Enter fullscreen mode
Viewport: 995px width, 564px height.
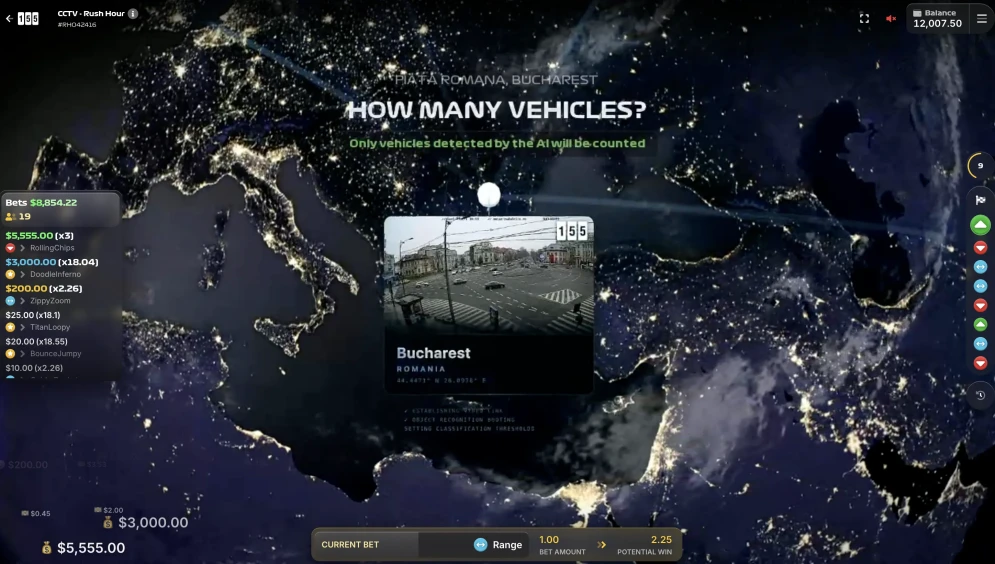[864, 18]
